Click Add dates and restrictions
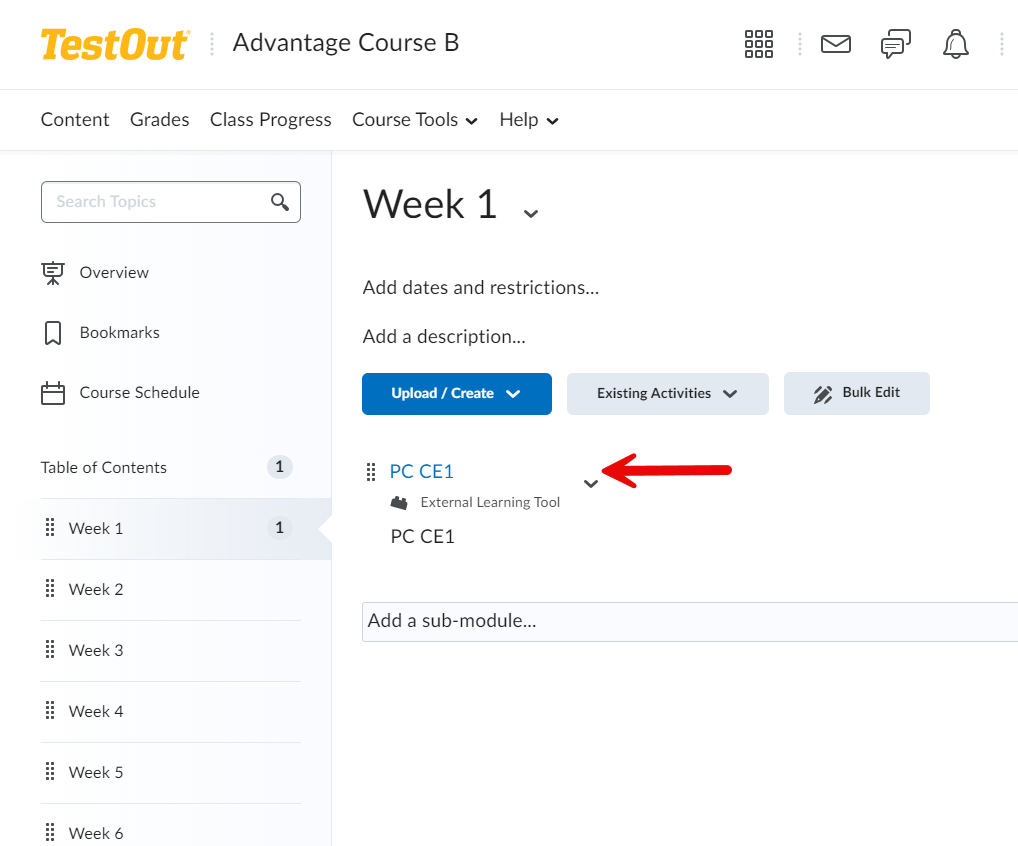 click(480, 288)
